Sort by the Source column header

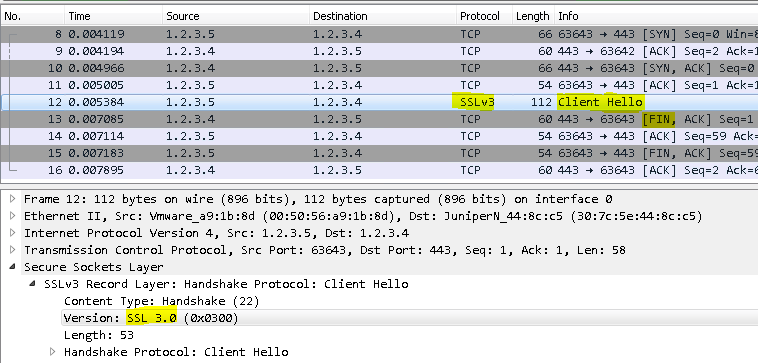(236, 16)
